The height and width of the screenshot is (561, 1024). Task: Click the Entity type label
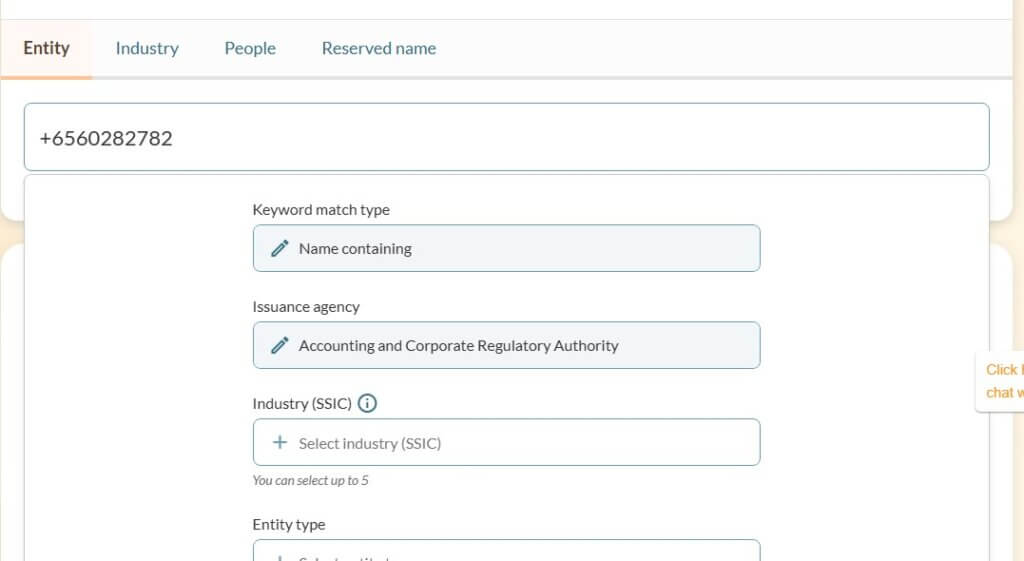point(289,524)
